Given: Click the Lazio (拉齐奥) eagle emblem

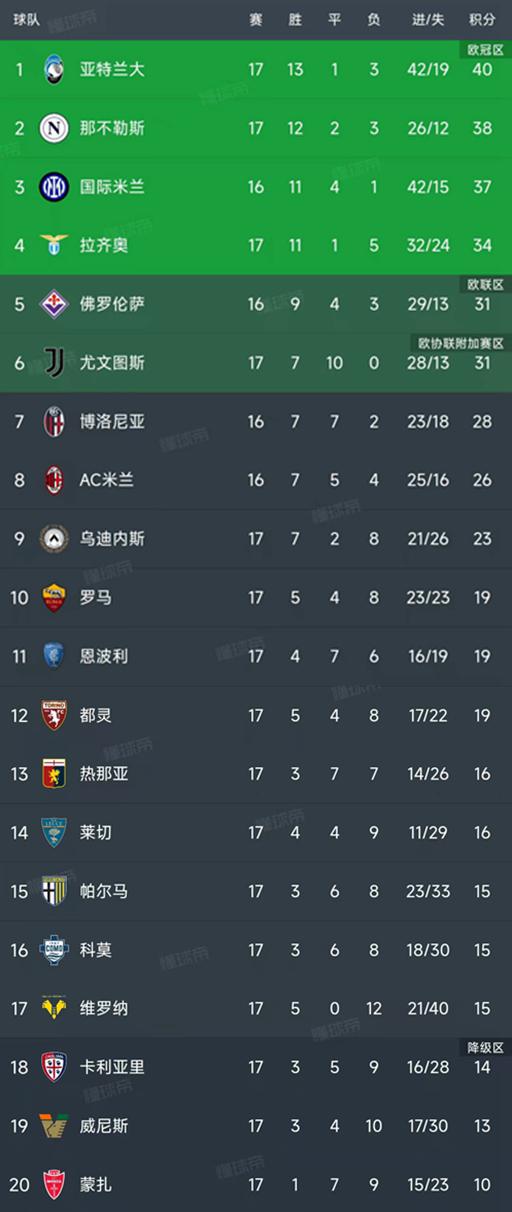Looking at the screenshot, I should pos(53,245).
